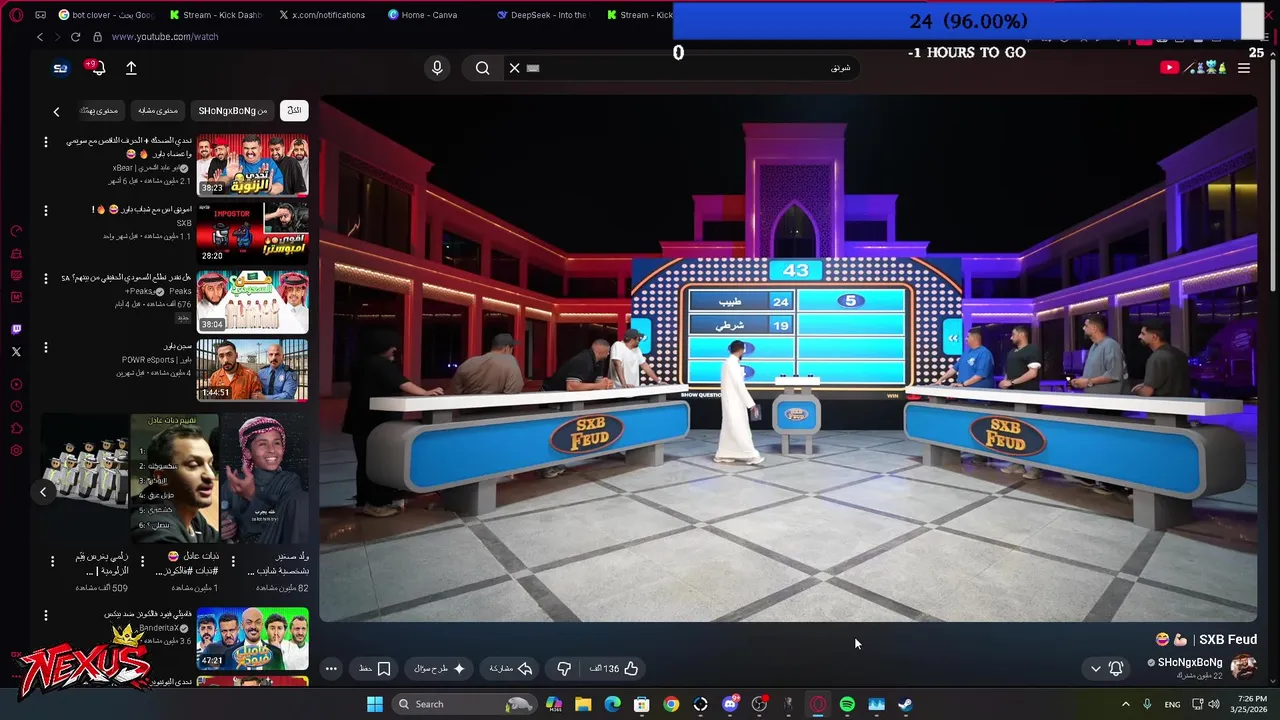Show more filter chips with the chevron arrow
Screen dimensions: 1280x720
point(56,111)
